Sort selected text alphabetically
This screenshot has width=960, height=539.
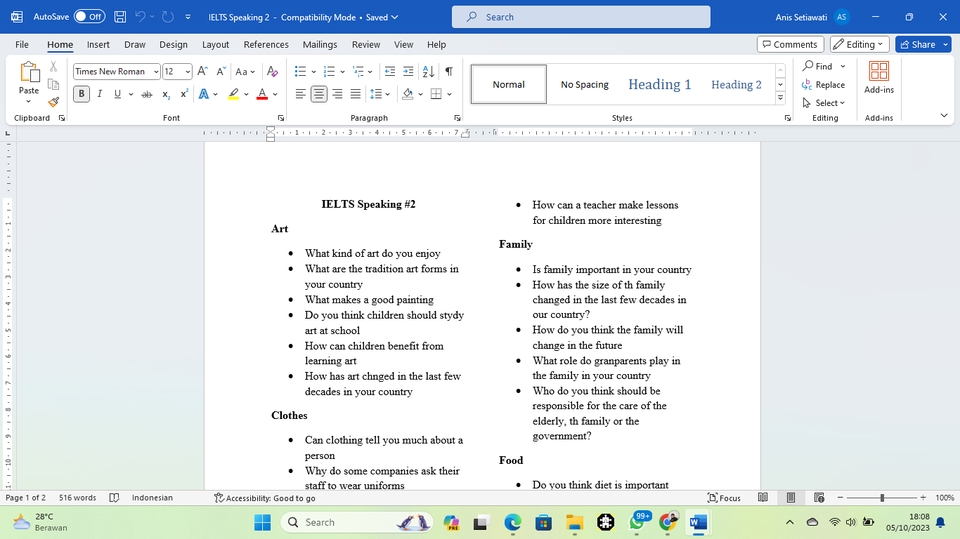(429, 72)
